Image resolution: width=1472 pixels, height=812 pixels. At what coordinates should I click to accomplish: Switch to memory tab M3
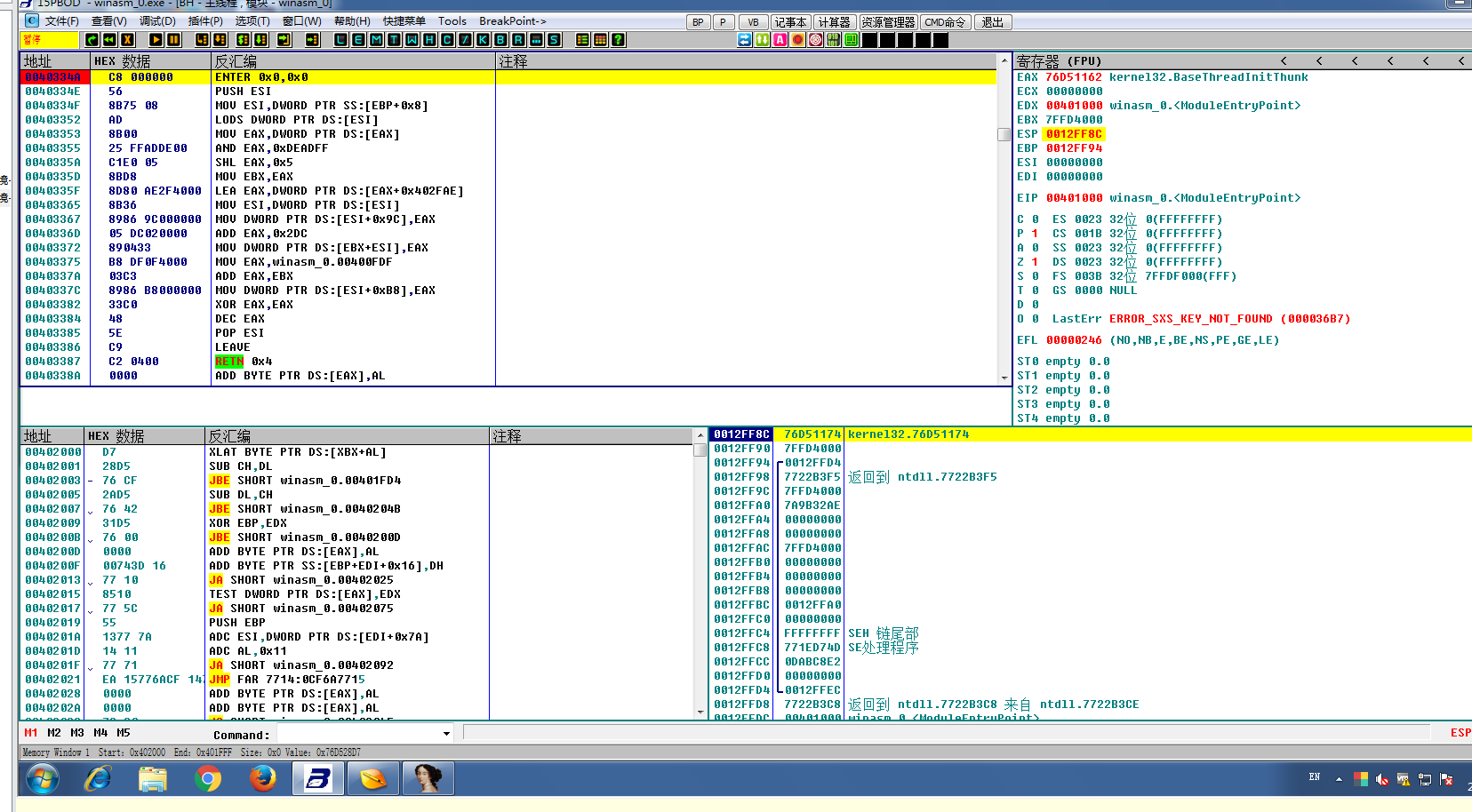[x=77, y=733]
